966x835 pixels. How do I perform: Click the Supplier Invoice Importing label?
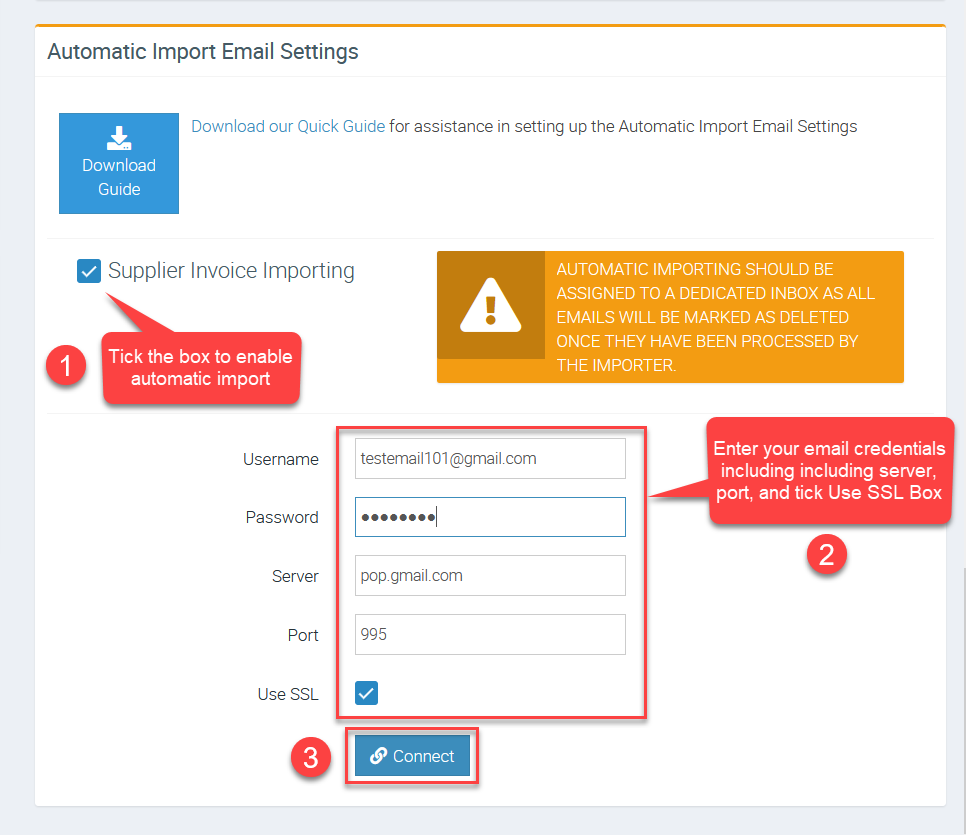click(231, 271)
